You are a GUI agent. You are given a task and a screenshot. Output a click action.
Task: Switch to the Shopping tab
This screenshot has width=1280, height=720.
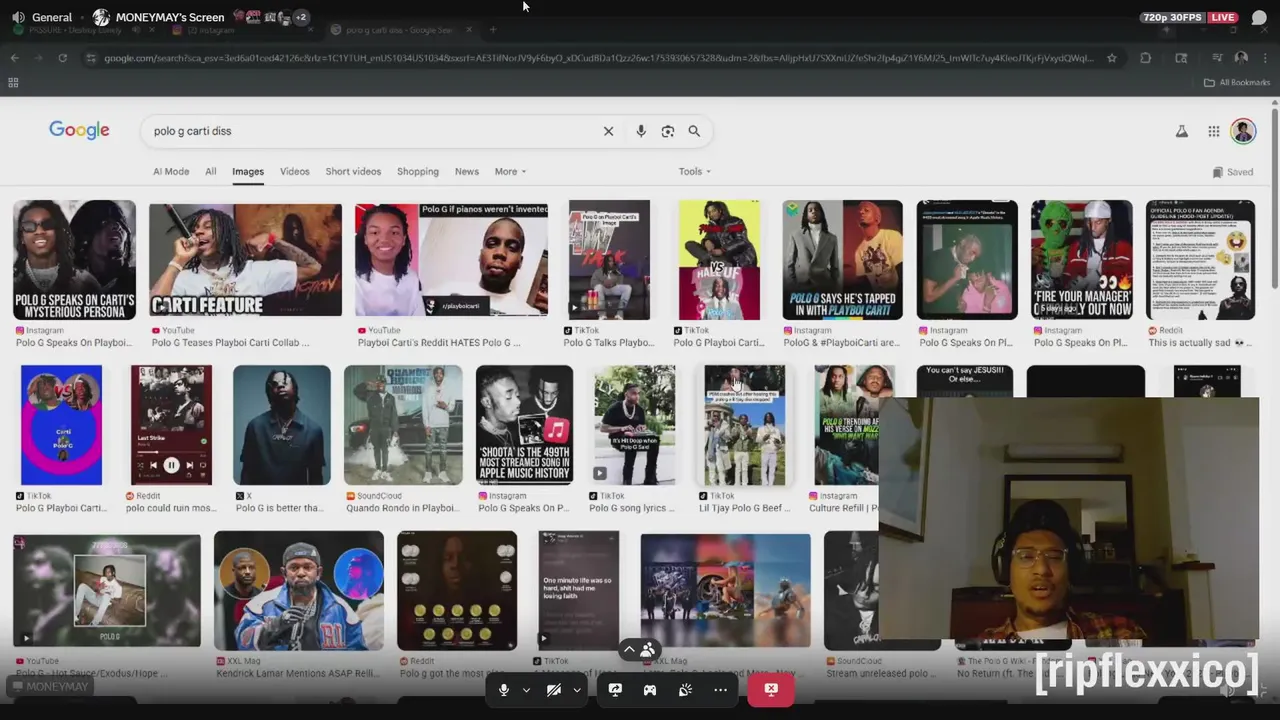(418, 171)
